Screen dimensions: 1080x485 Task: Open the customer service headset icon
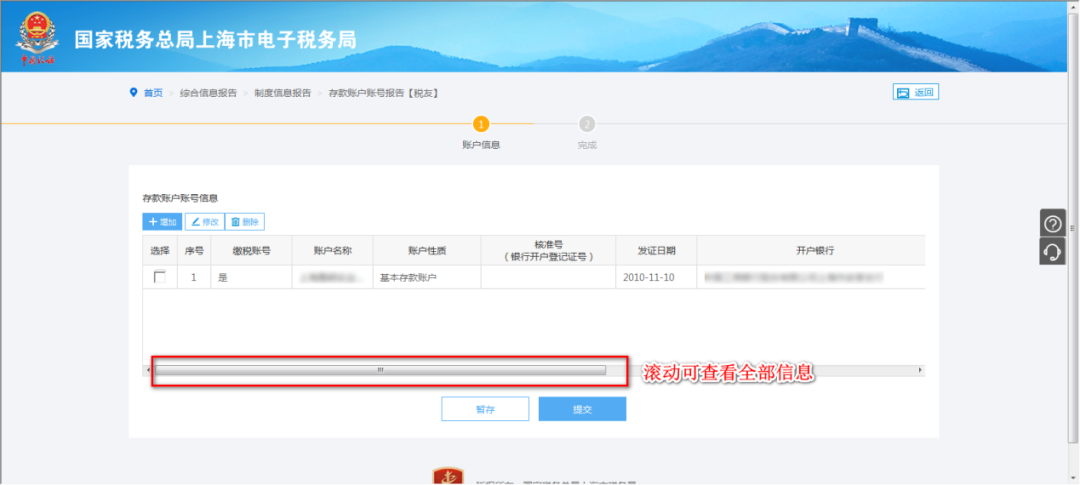point(1052,252)
